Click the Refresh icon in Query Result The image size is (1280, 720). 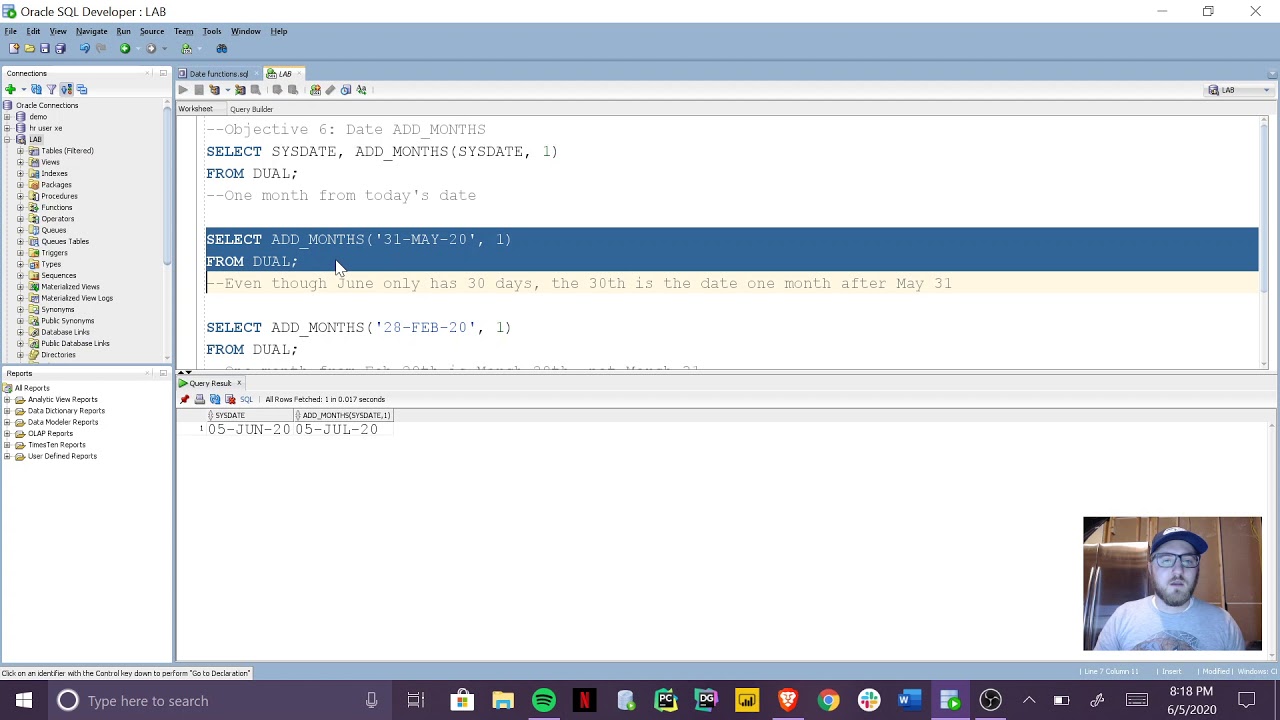coord(214,399)
